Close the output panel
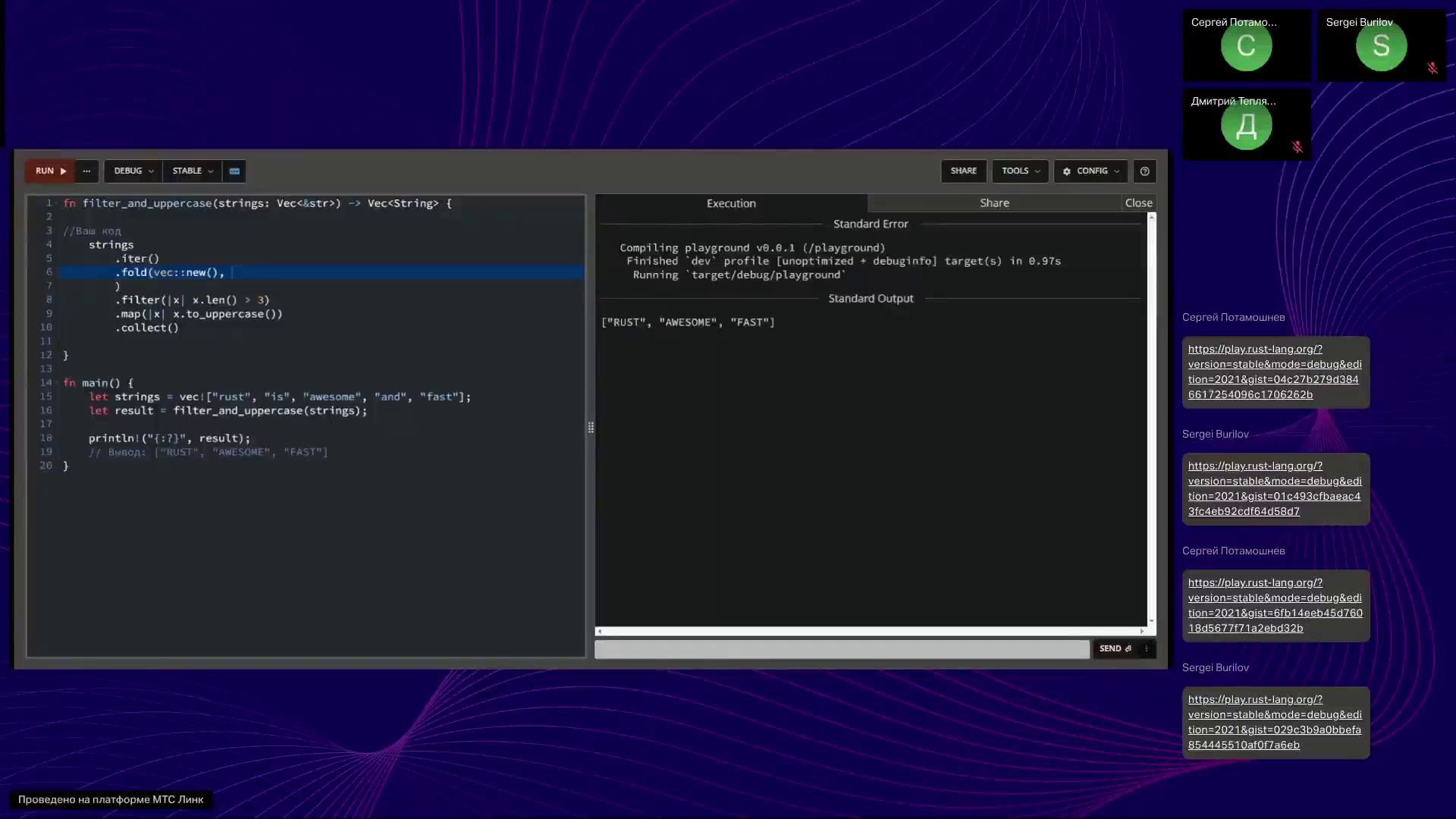The width and height of the screenshot is (1456, 819). [x=1138, y=203]
